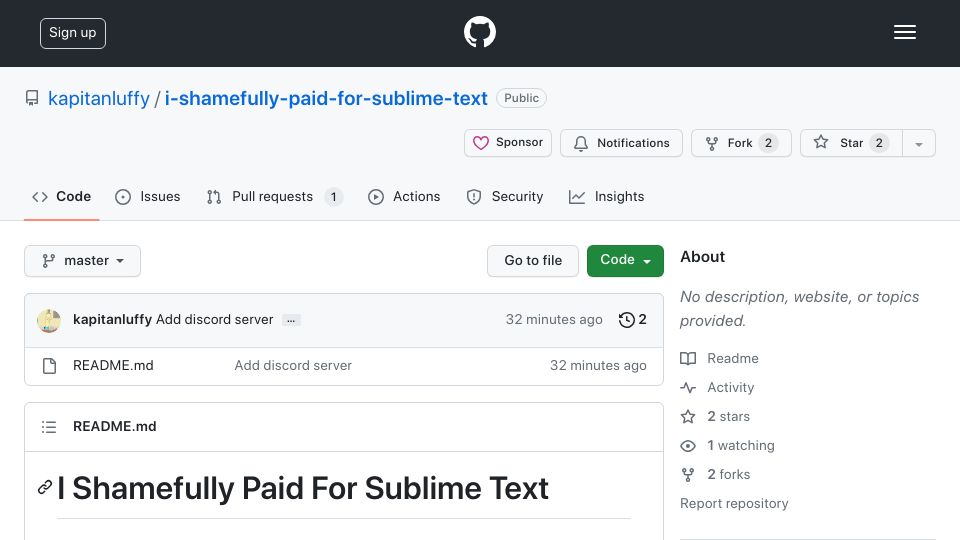The height and width of the screenshot is (540, 960).
Task: Open the kapitanluffy owner profile link
Action: click(x=99, y=99)
